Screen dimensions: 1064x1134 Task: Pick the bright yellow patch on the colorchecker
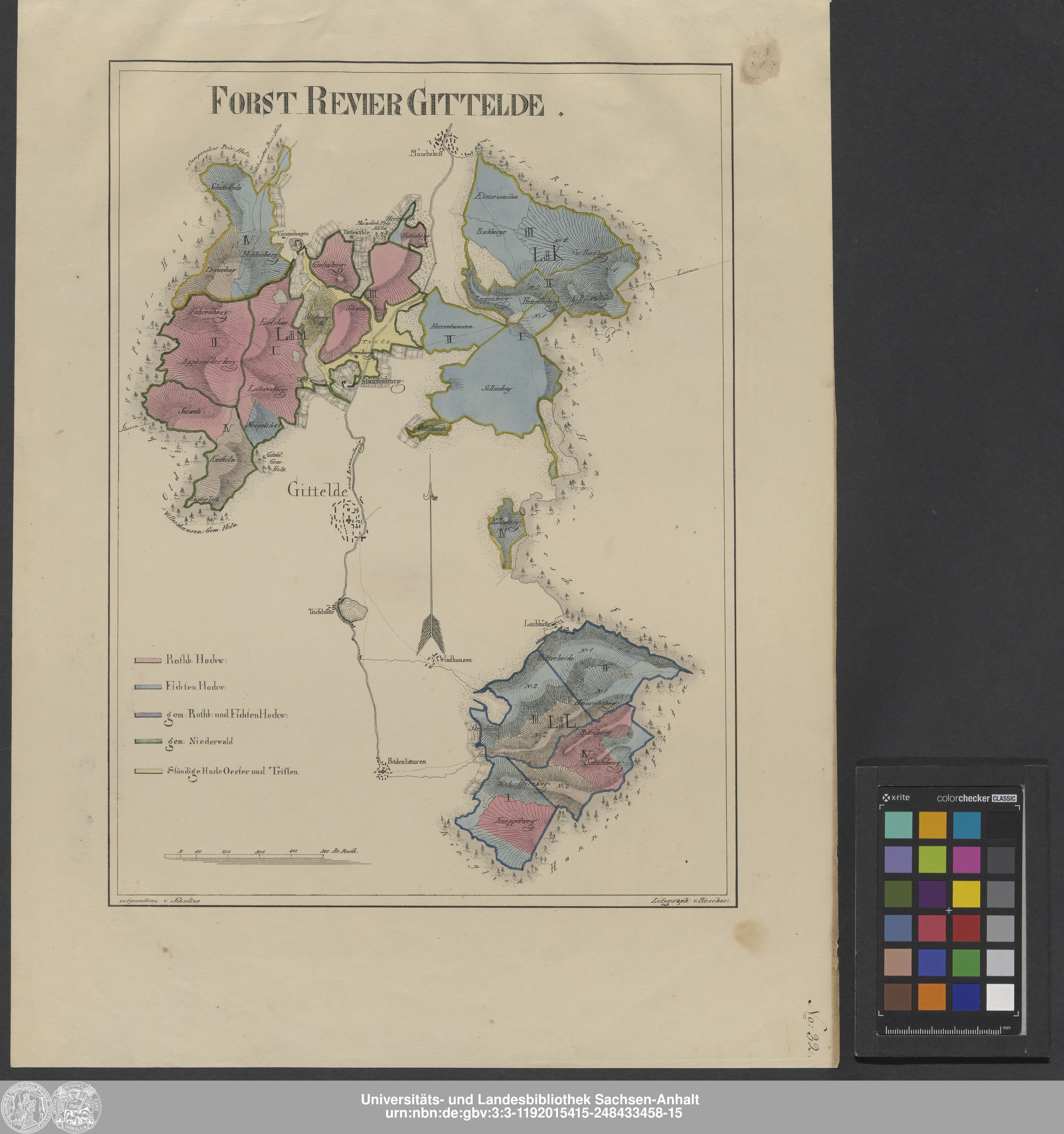(966, 894)
